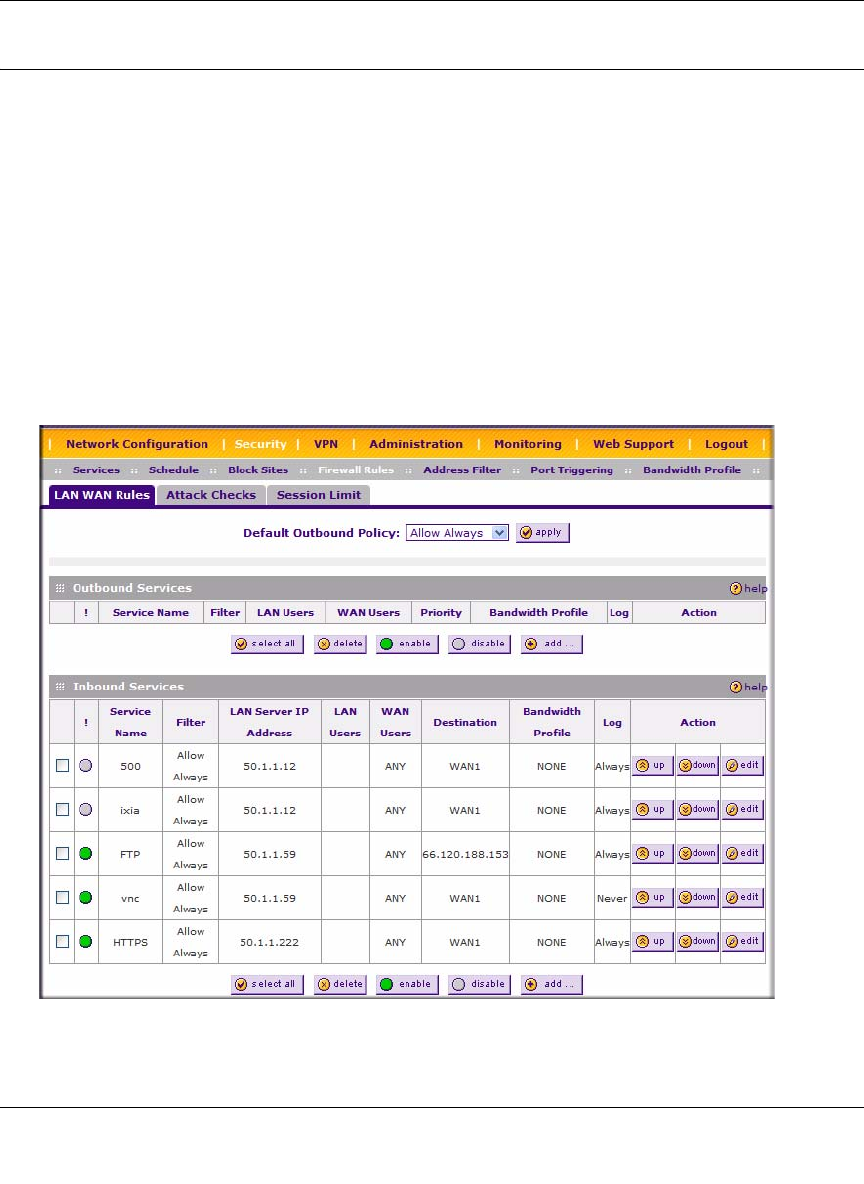This screenshot has height=1184, width=864.
Task: Go to the Firewall Rules submenu
Action: pyautogui.click(x=356, y=470)
